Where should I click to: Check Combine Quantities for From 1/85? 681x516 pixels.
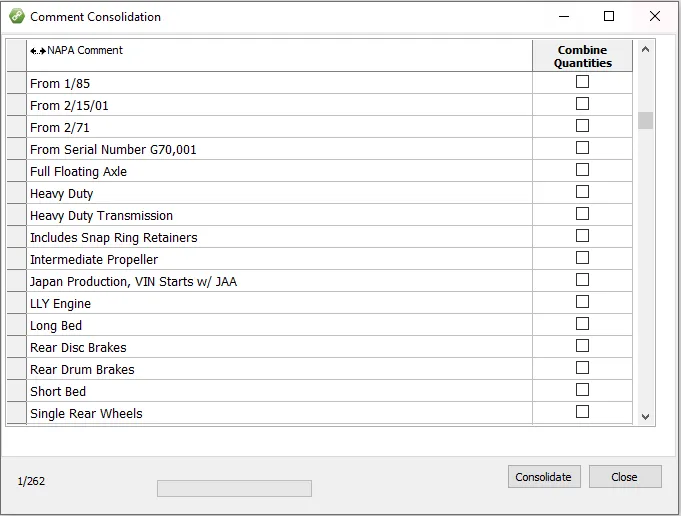582,82
